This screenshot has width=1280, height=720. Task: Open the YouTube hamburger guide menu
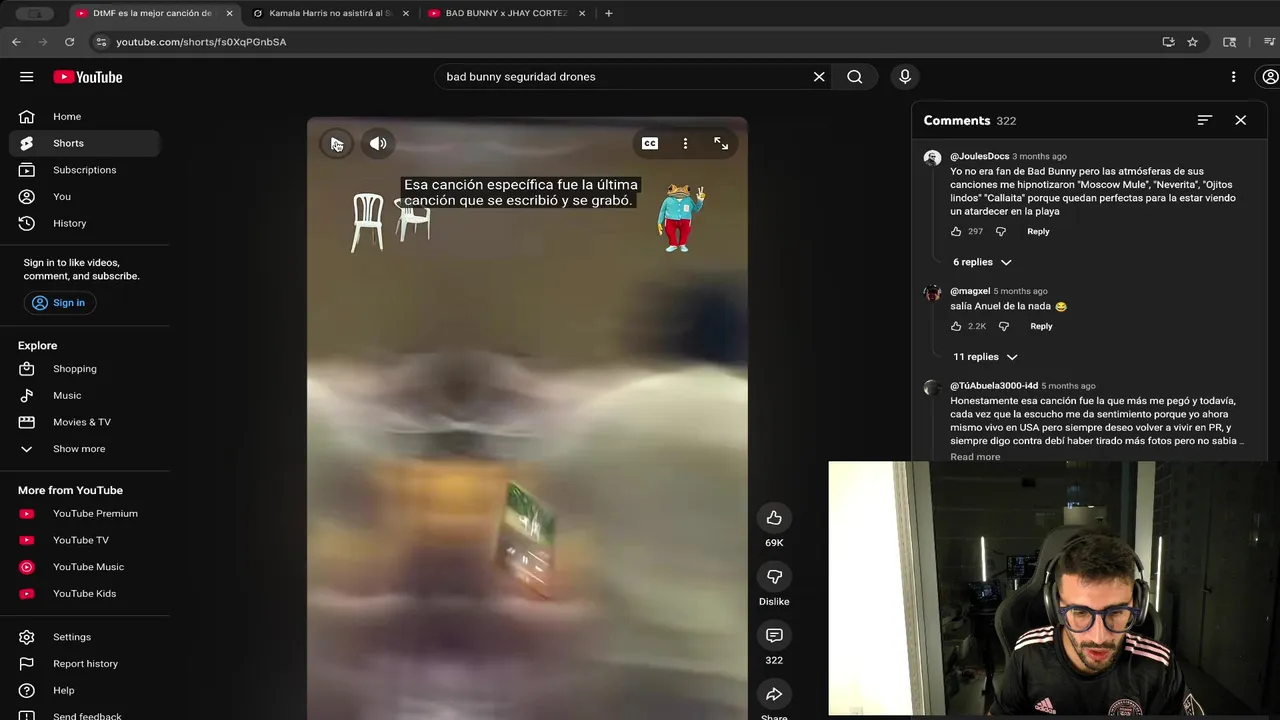click(x=27, y=77)
